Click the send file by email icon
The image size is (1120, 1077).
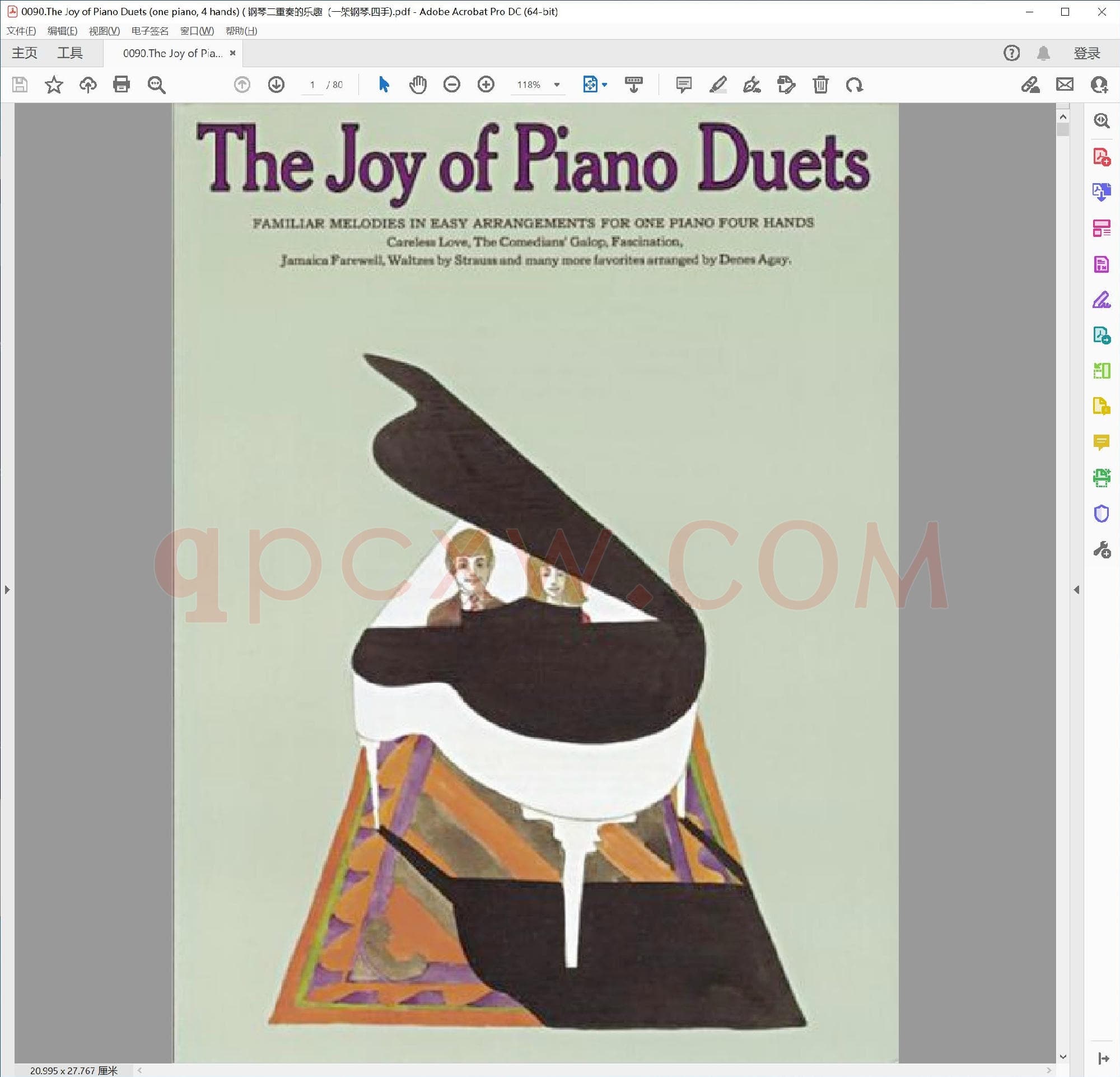coord(1065,85)
